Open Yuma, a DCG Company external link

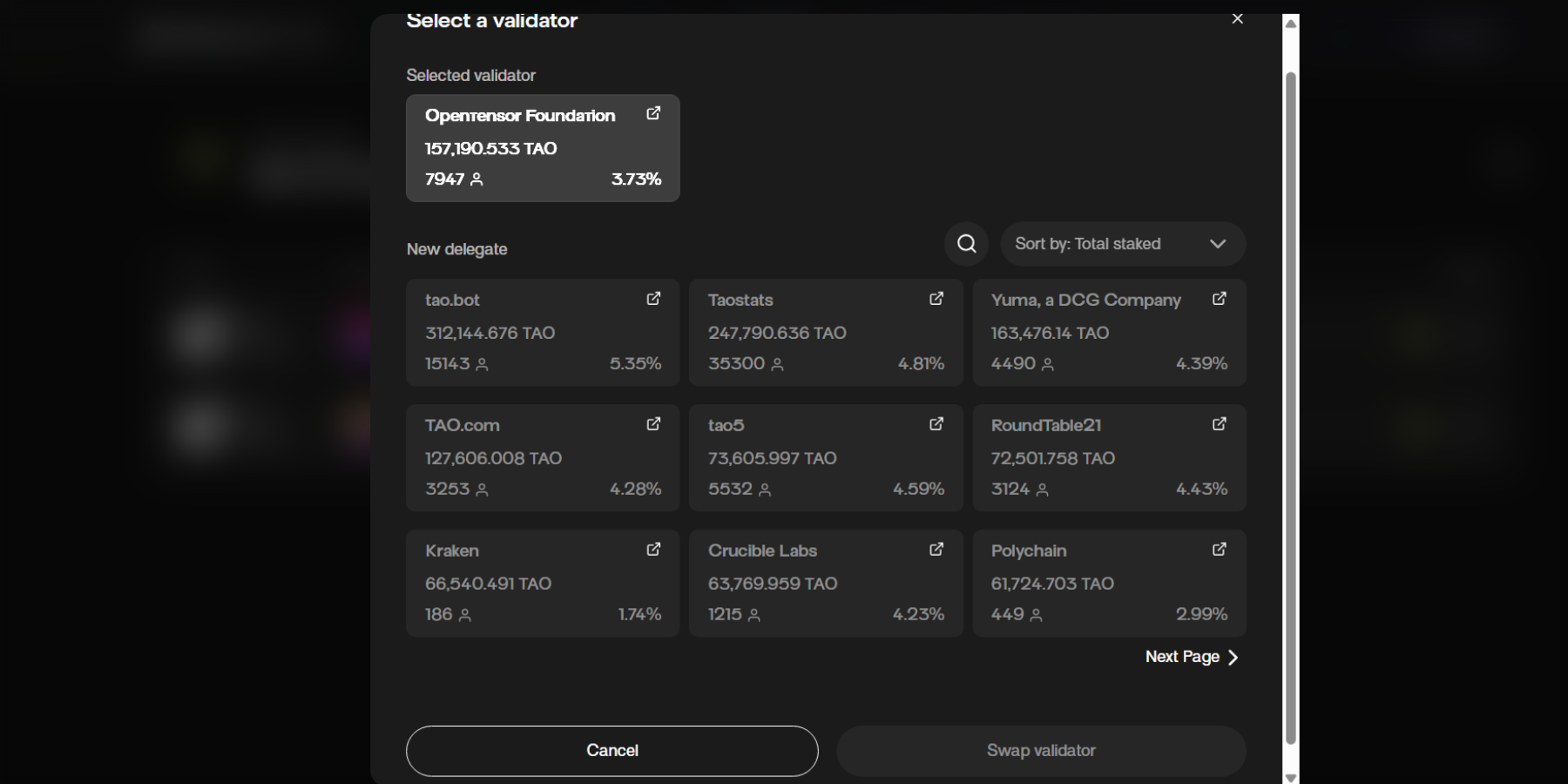[x=1220, y=299]
